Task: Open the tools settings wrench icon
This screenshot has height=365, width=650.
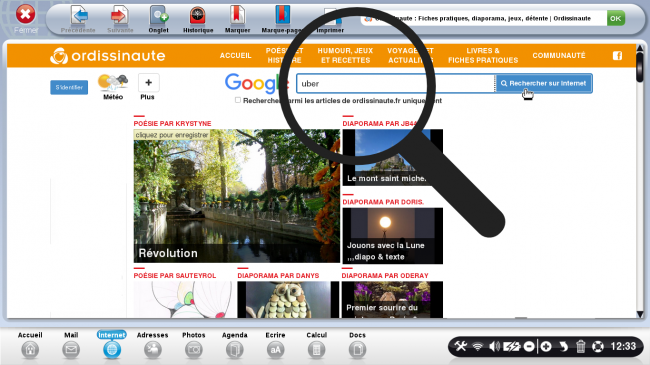Action: click(x=461, y=346)
